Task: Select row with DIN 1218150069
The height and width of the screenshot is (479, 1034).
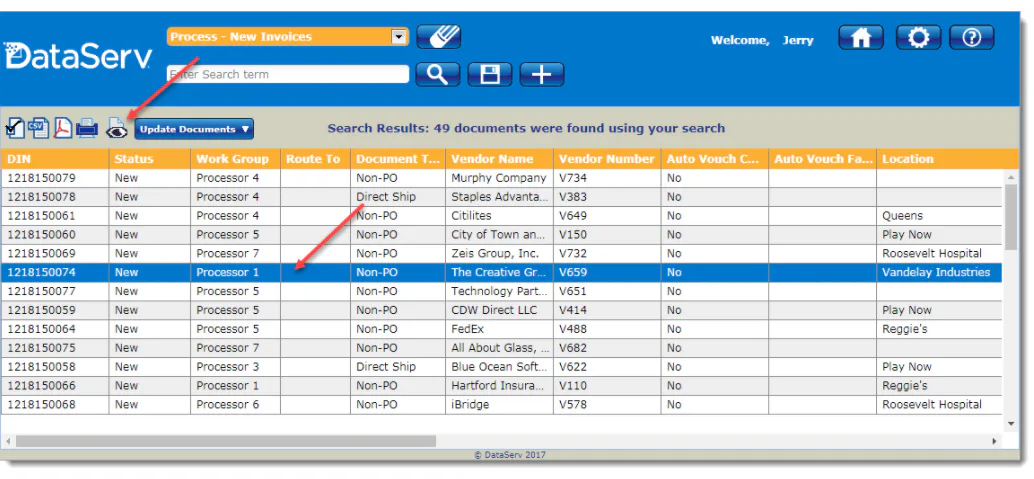Action: [x=501, y=253]
